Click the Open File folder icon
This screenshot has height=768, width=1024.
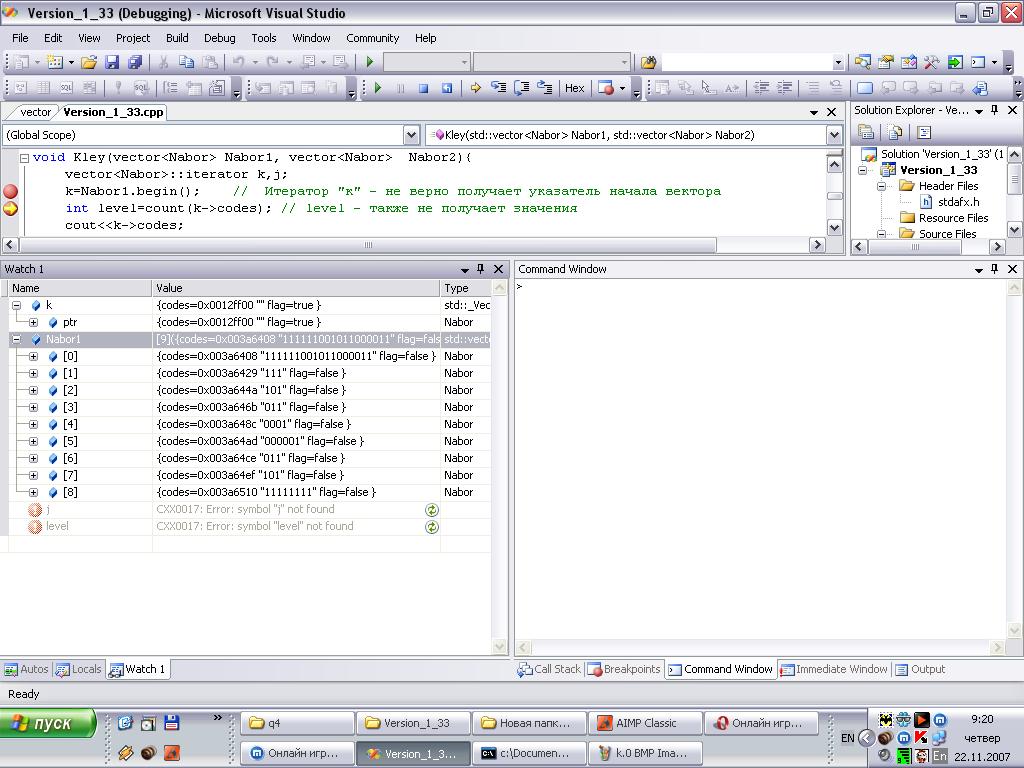pyautogui.click(x=89, y=62)
